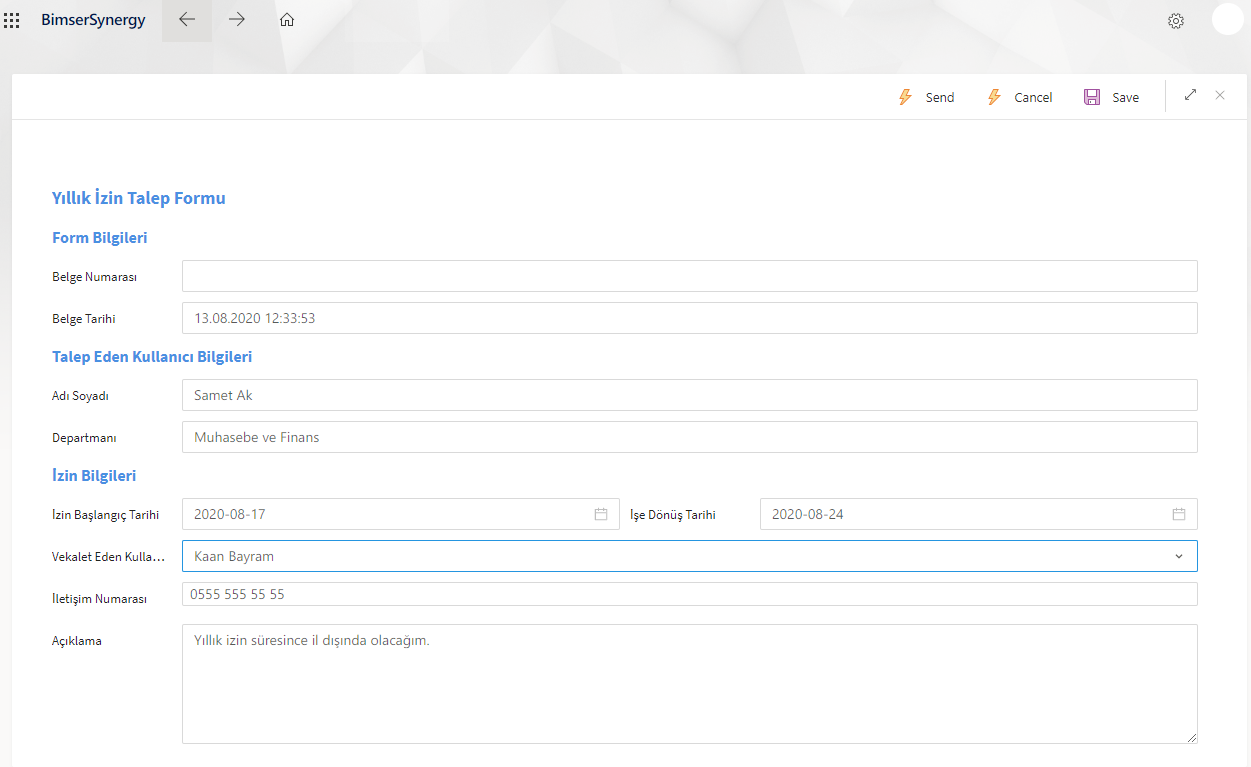Close the form panel
This screenshot has height=767, width=1251.
click(x=1220, y=95)
